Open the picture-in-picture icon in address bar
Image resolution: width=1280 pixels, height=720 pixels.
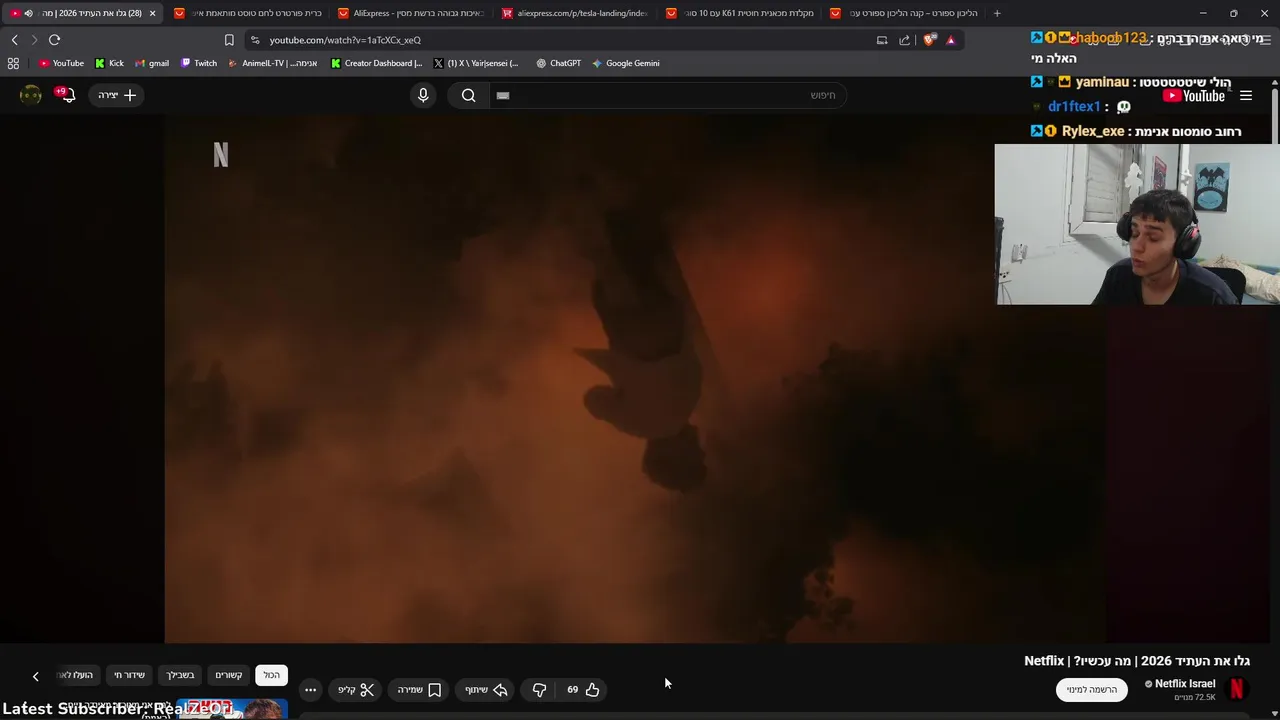coord(882,40)
